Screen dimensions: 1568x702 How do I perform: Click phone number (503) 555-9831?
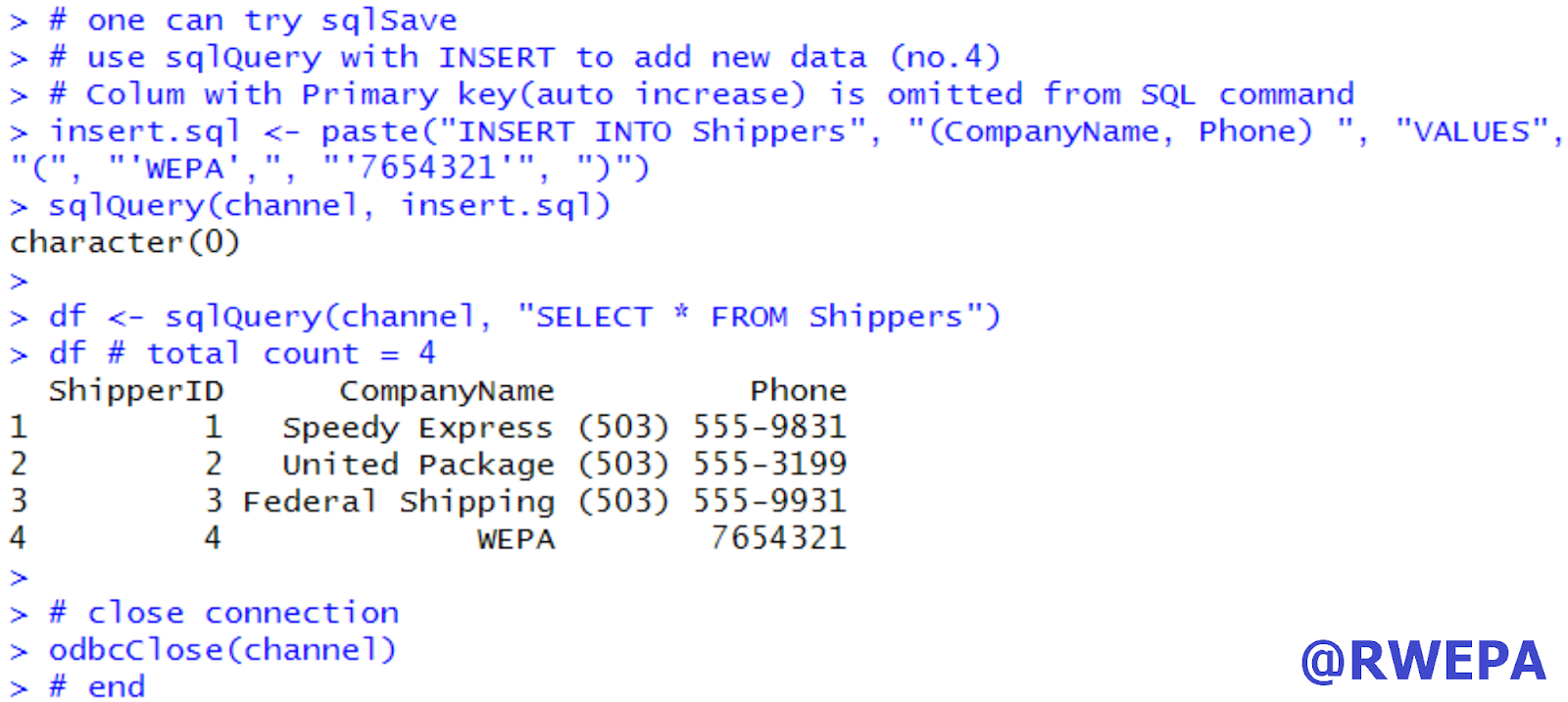[x=712, y=427]
